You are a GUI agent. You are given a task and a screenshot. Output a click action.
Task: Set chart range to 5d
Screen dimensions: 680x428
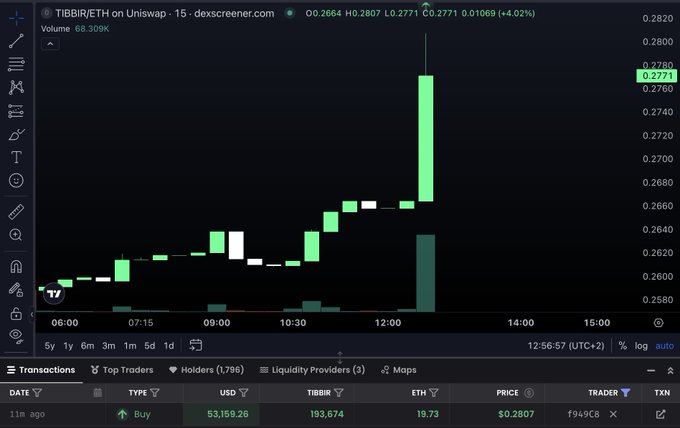pyautogui.click(x=150, y=346)
